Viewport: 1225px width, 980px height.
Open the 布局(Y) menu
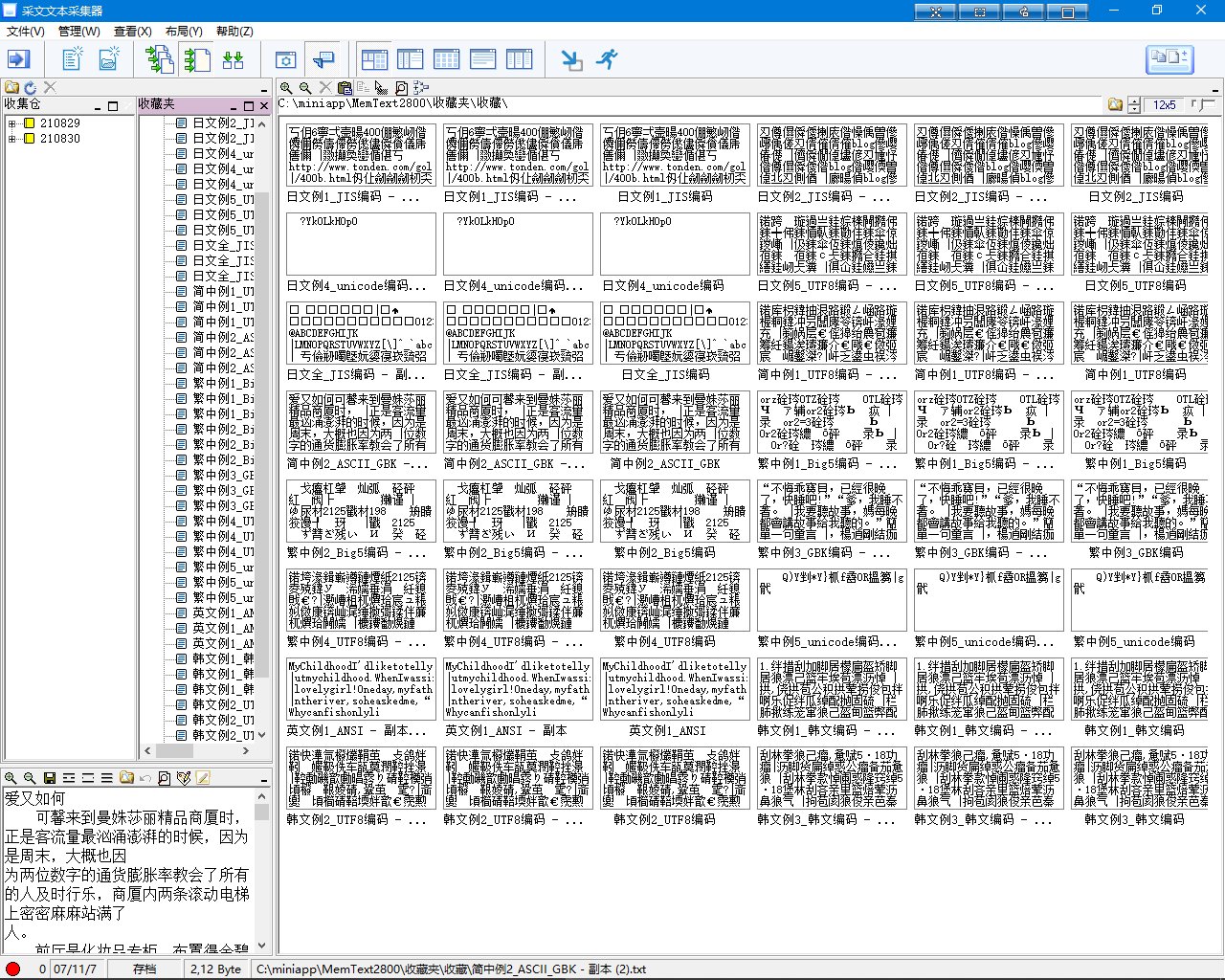tap(184, 31)
